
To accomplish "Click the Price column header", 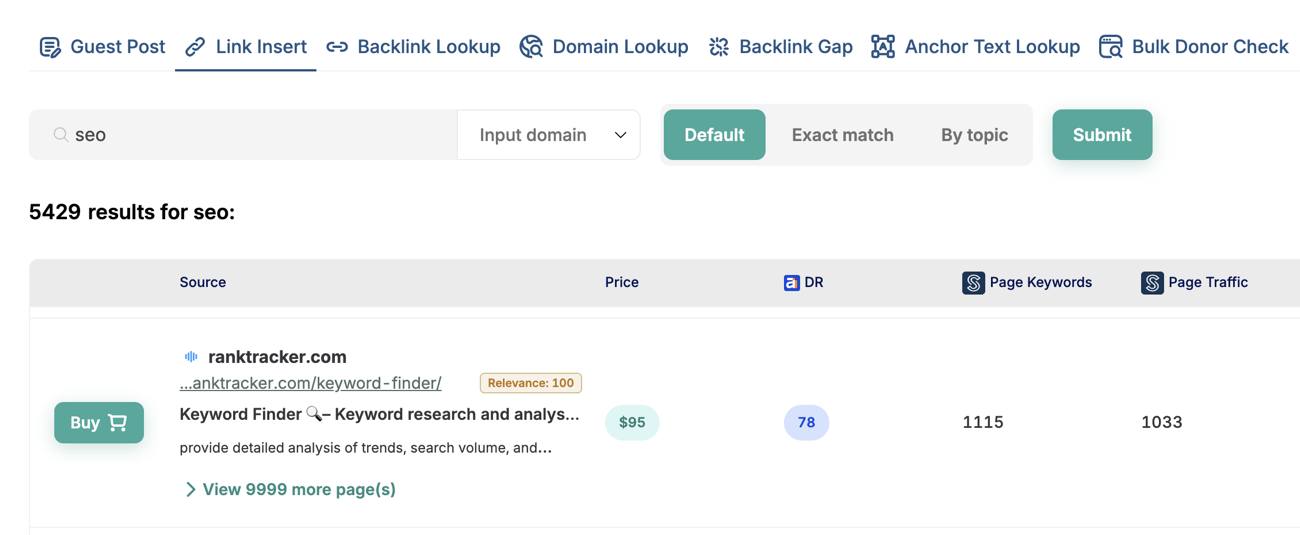I will (622, 283).
